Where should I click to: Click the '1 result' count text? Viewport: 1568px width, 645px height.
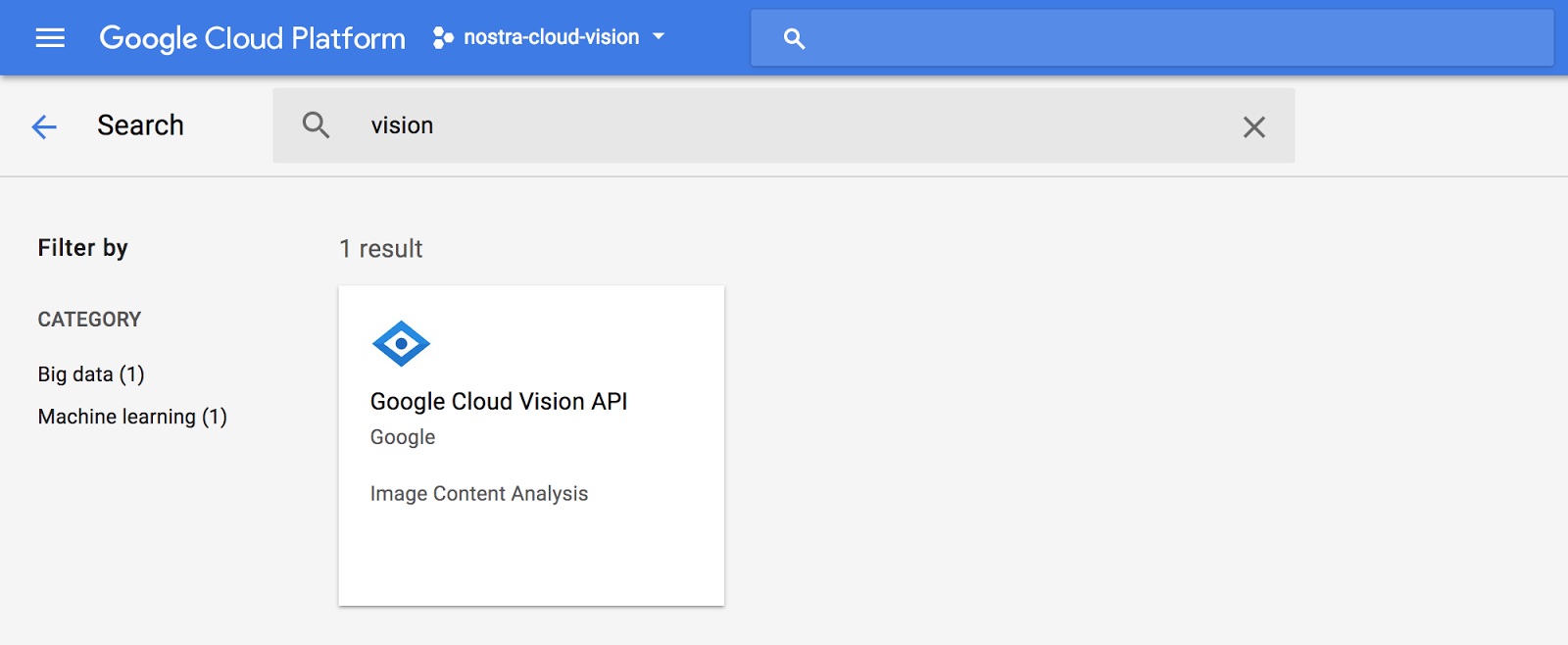381,249
